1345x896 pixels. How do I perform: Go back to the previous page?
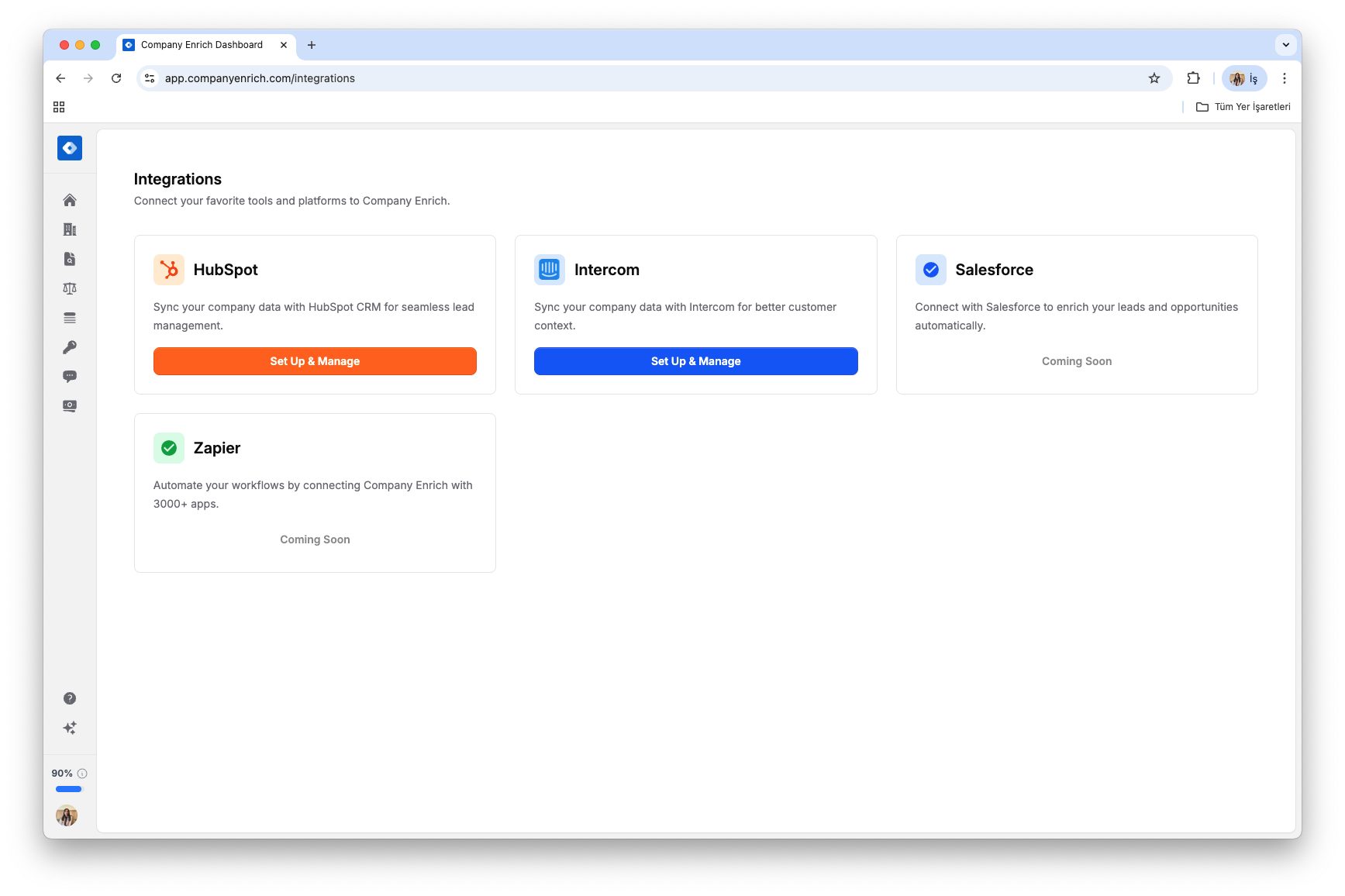pos(60,78)
